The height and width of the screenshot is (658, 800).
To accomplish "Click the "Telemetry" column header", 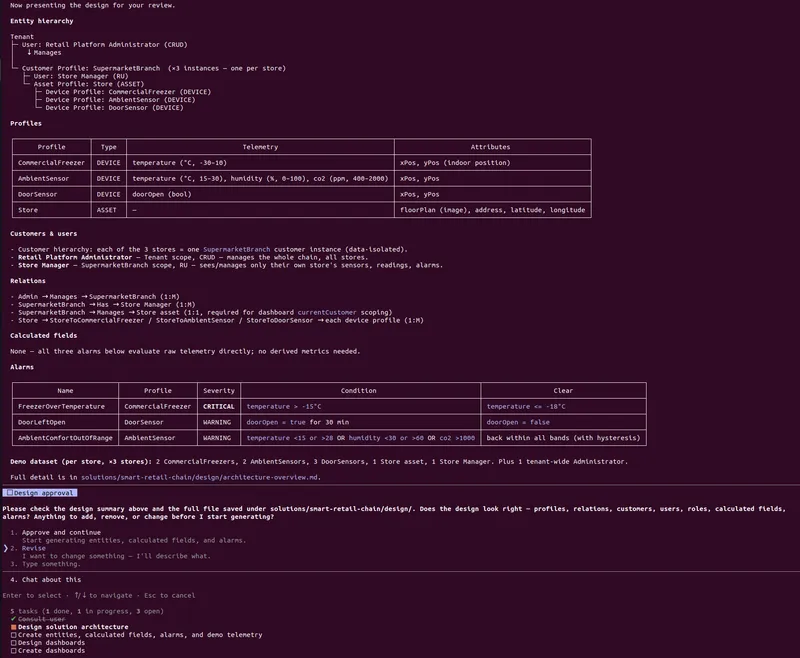I will [x=260, y=147].
